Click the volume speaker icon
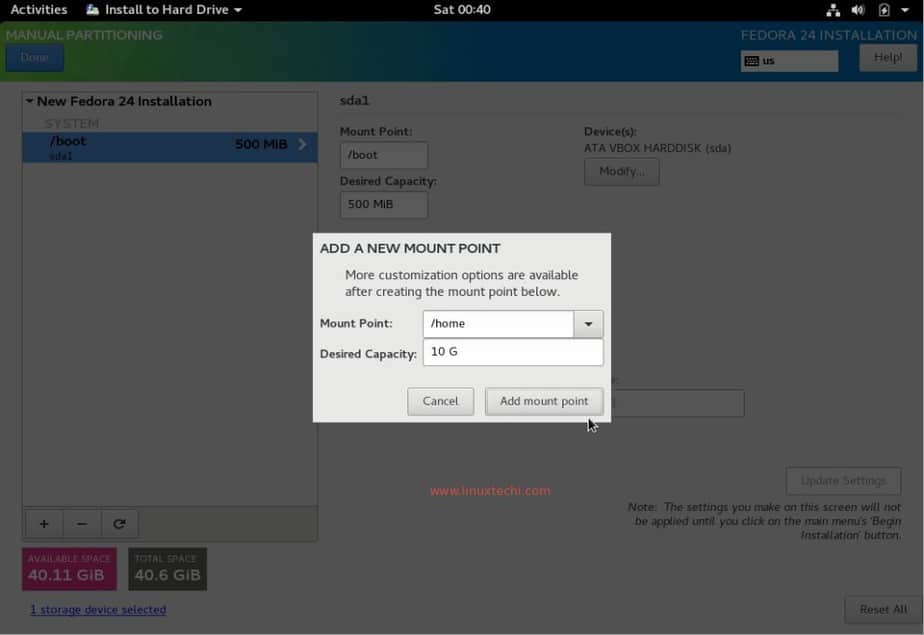Viewport: 924px width, 635px height. (858, 10)
